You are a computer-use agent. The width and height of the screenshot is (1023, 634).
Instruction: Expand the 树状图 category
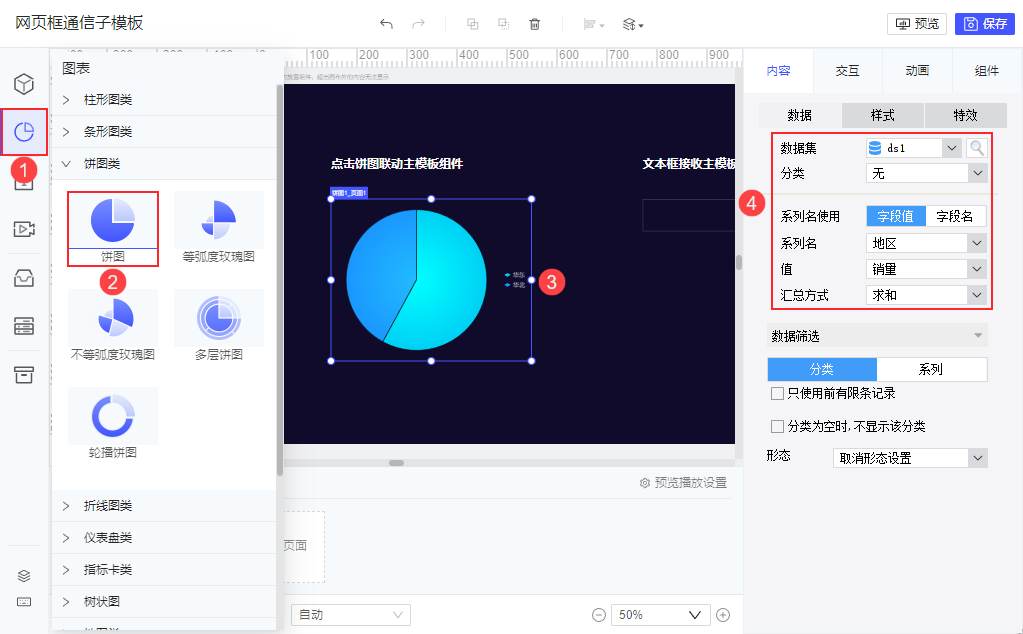[x=164, y=601]
